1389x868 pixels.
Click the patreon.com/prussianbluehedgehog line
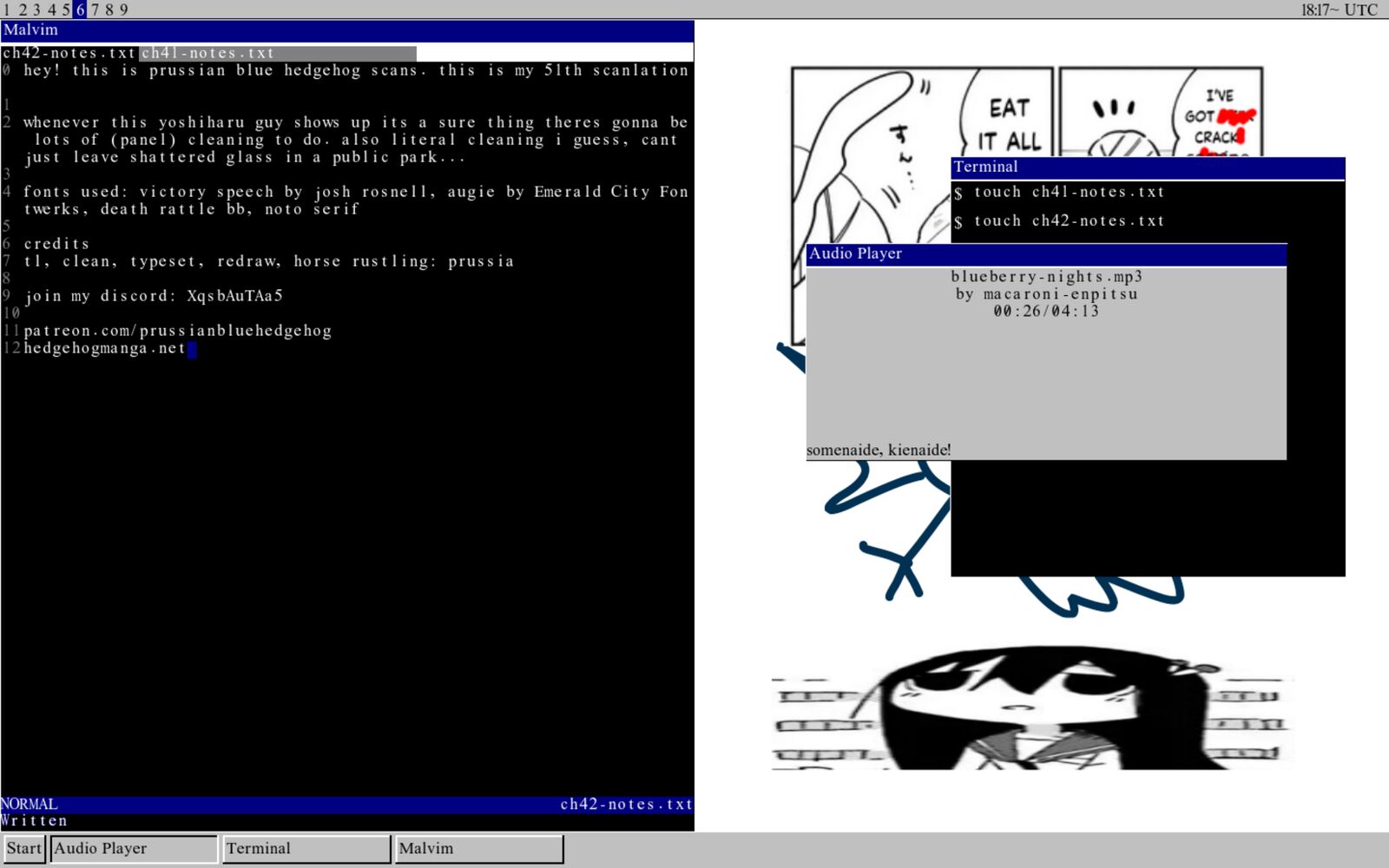178,331
